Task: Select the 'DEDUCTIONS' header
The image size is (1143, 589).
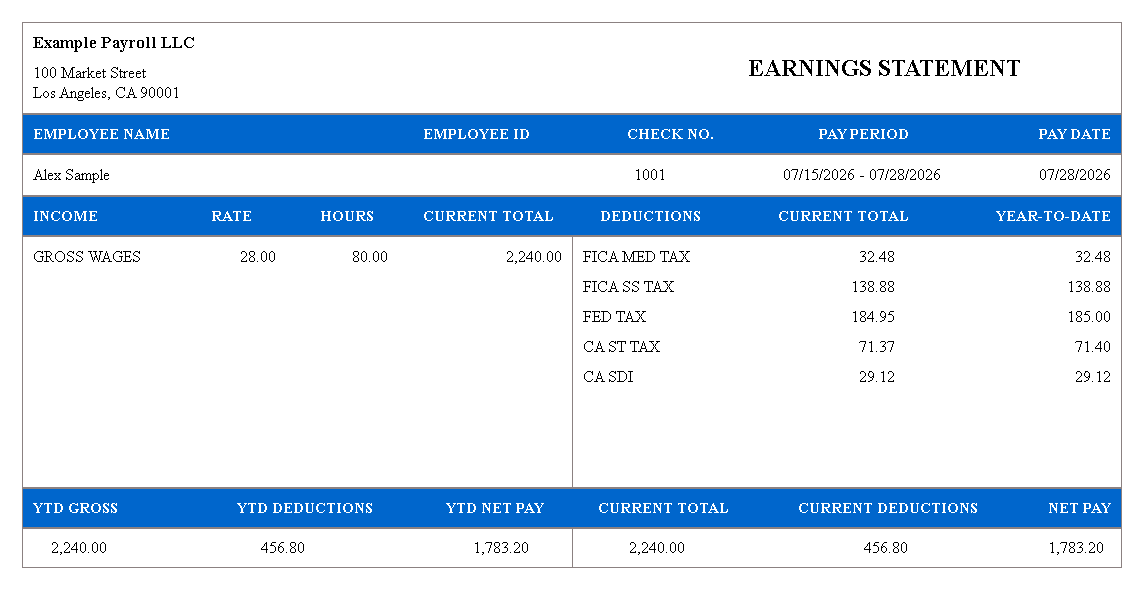Action: tap(650, 217)
